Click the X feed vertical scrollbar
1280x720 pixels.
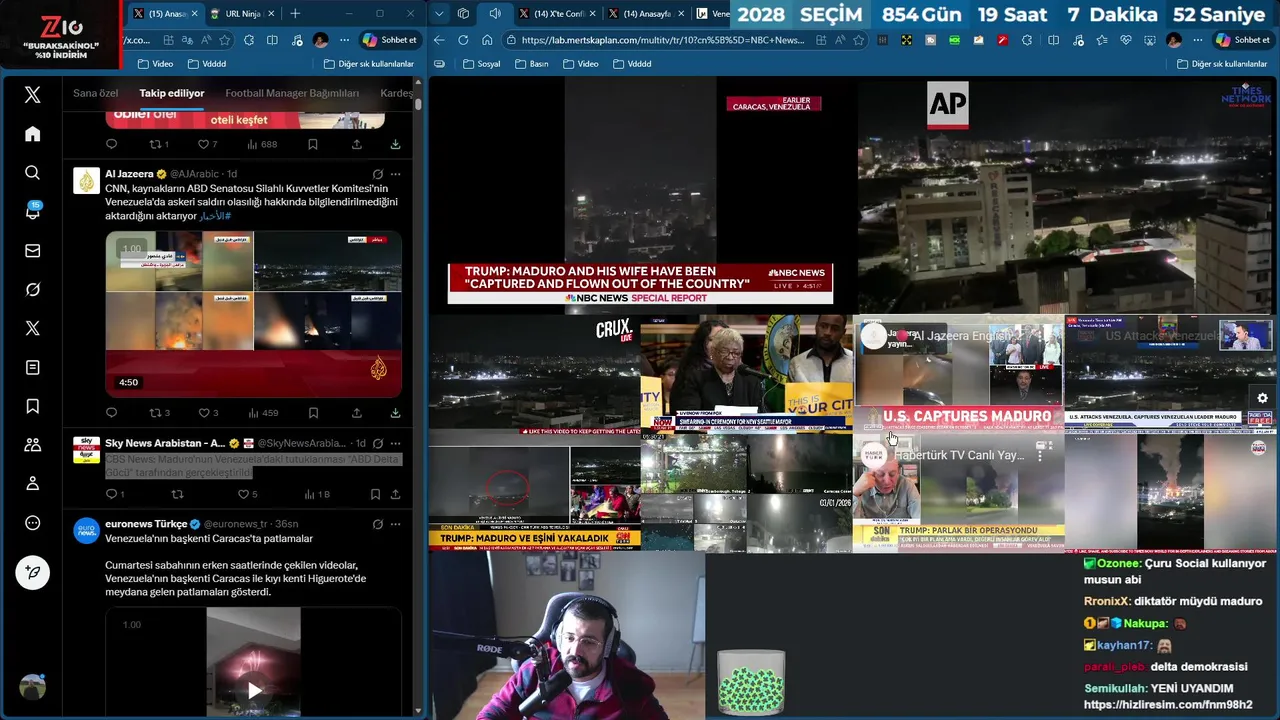[x=418, y=104]
